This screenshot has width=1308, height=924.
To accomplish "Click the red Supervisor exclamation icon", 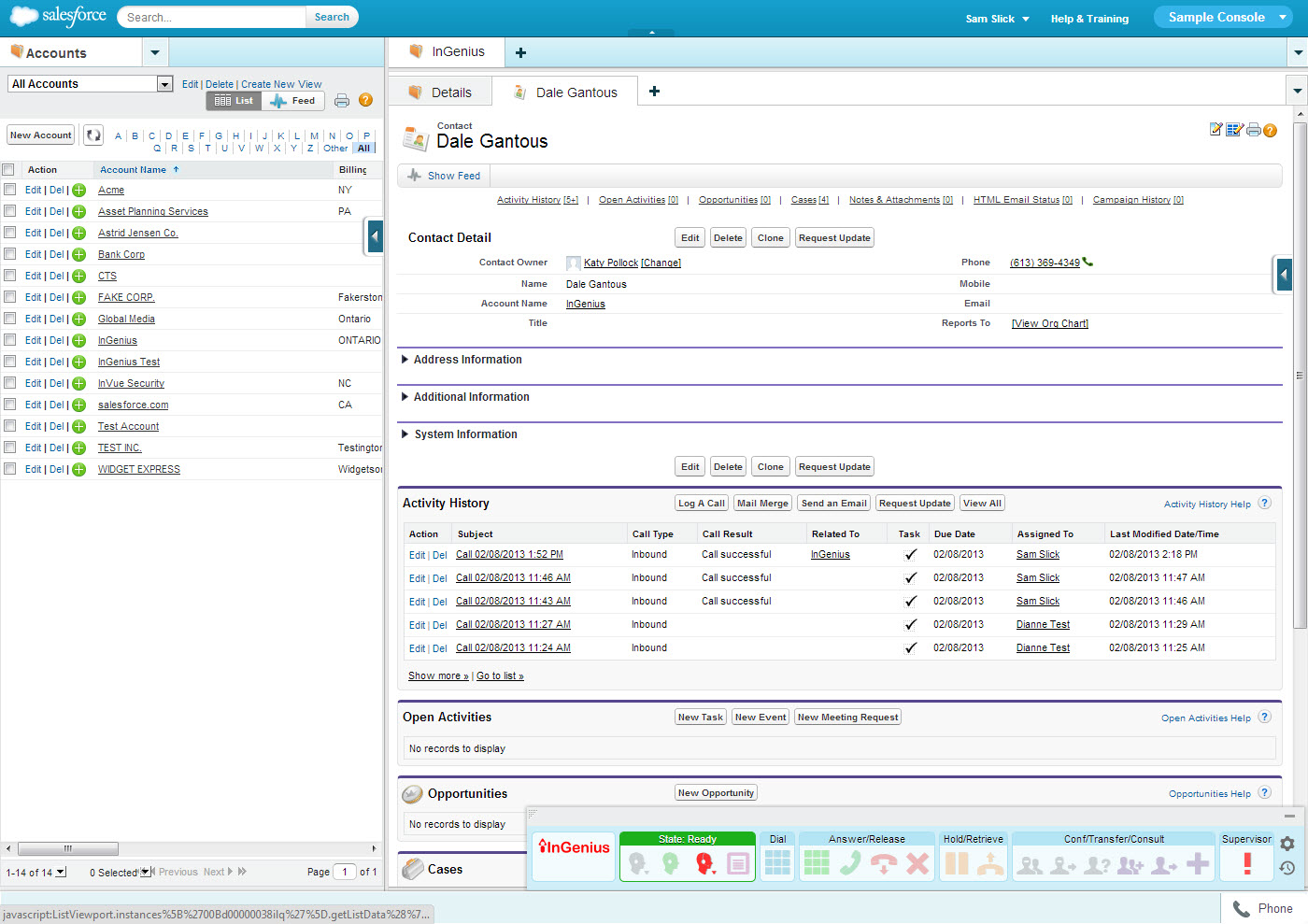I will [x=1246, y=862].
